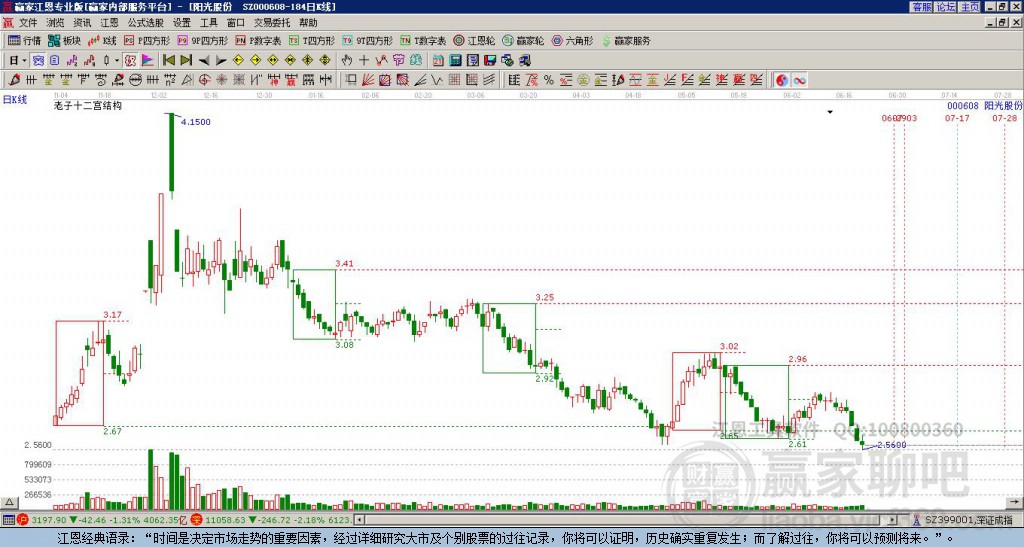Screen dimensions: 1024x548
Task: Click the 3.25 price level label
Action: click(545, 297)
